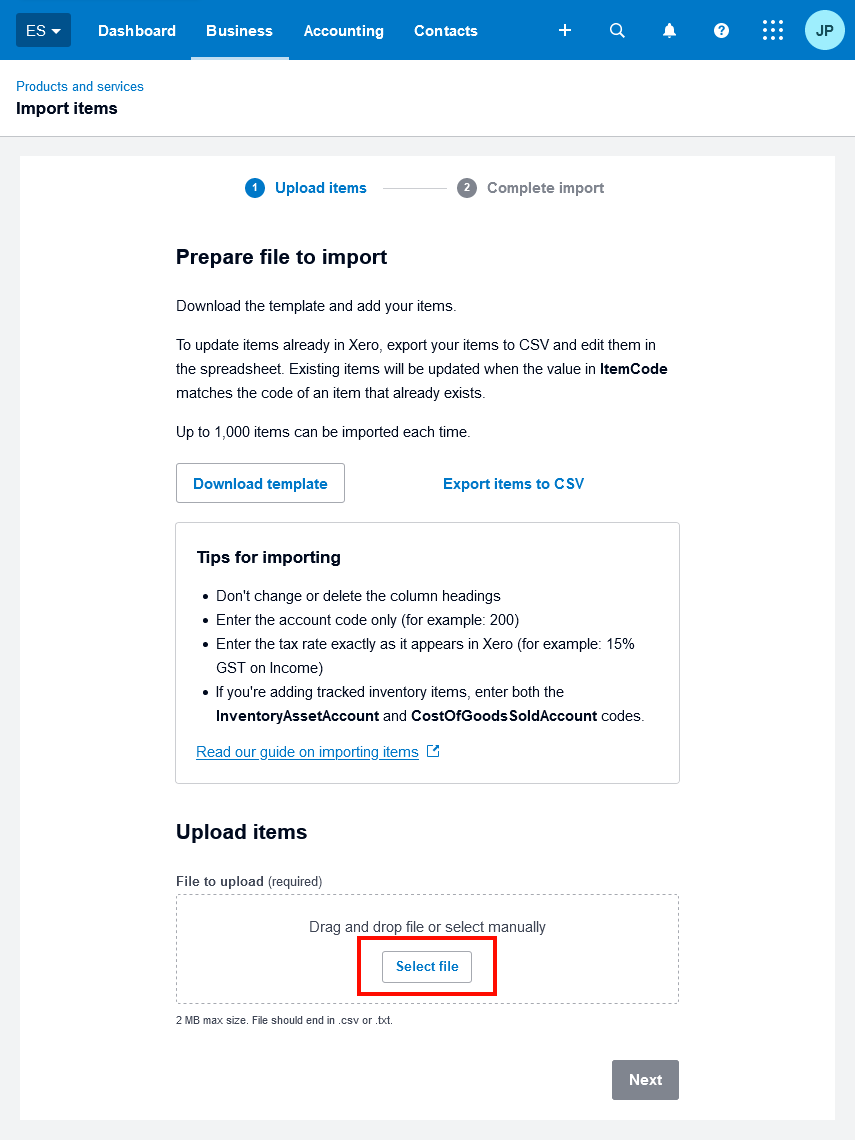Click Export items to CSV
The image size is (855, 1140).
[x=513, y=483]
